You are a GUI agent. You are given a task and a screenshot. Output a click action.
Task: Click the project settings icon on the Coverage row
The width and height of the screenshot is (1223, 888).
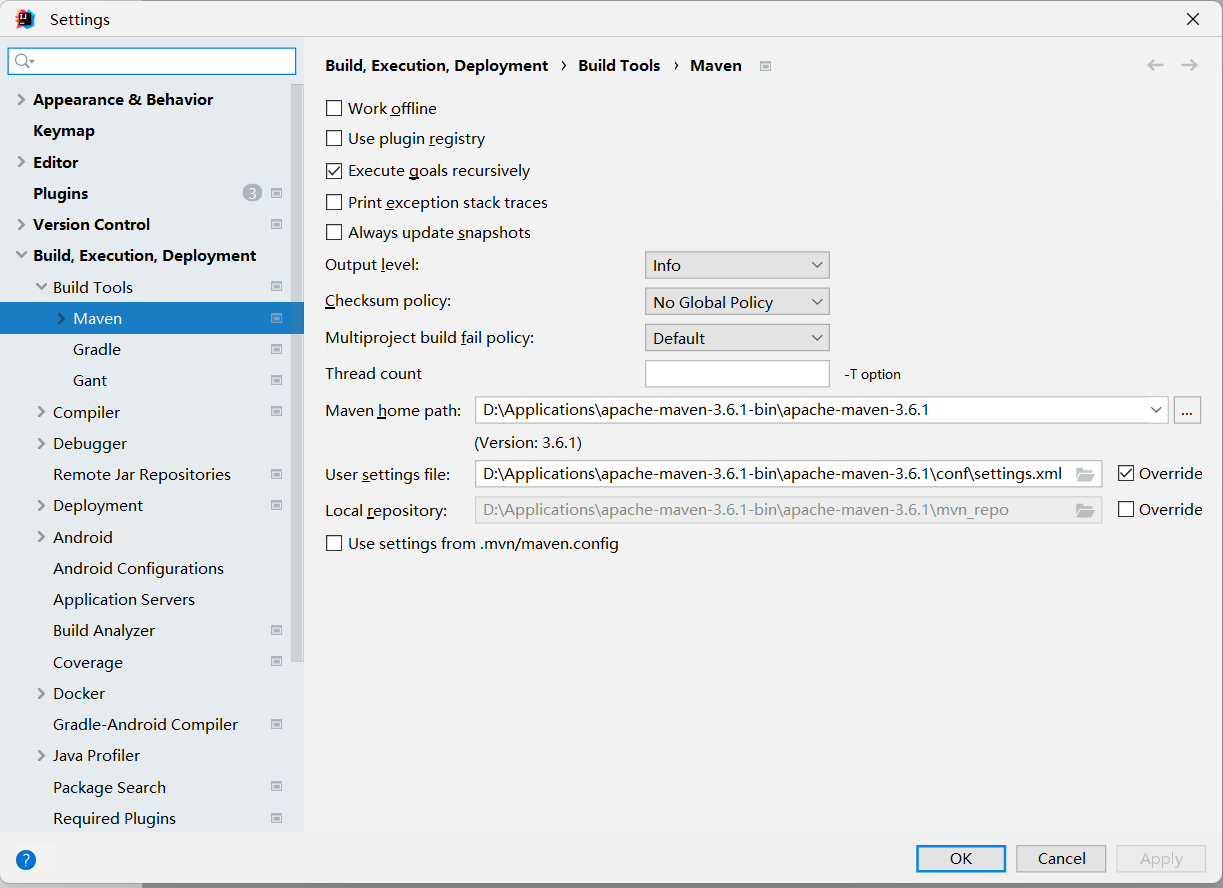click(x=277, y=662)
